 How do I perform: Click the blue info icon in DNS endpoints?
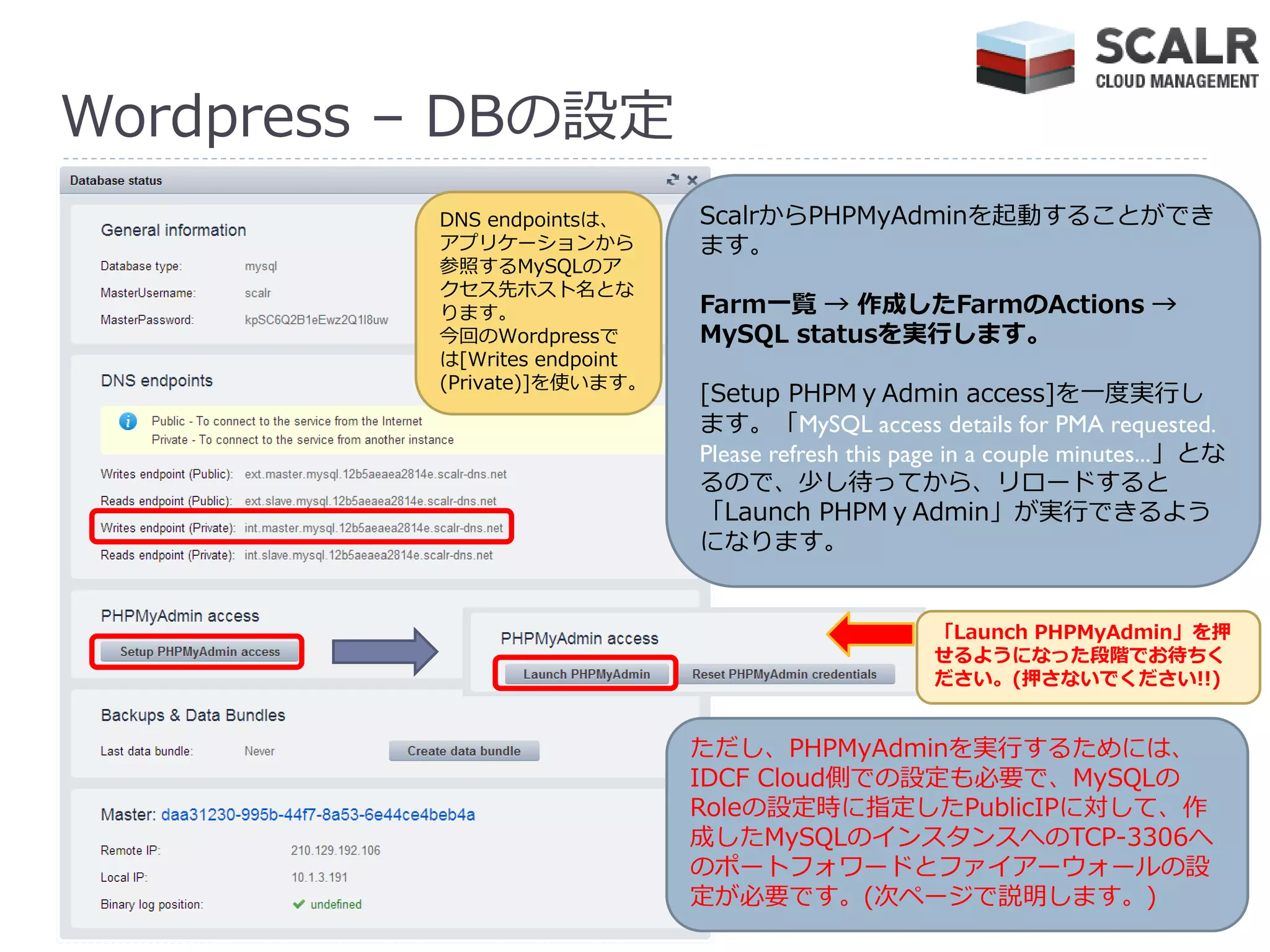point(128,421)
